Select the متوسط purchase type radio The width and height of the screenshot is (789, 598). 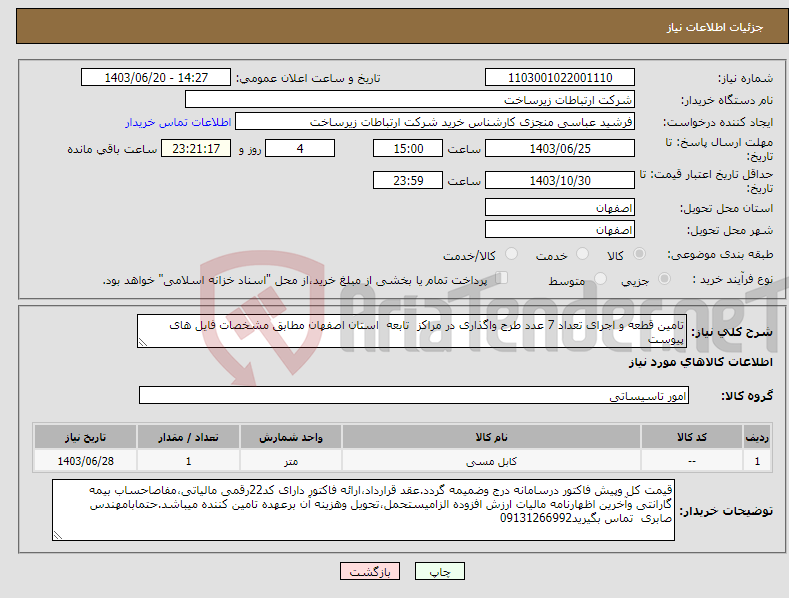(600, 279)
